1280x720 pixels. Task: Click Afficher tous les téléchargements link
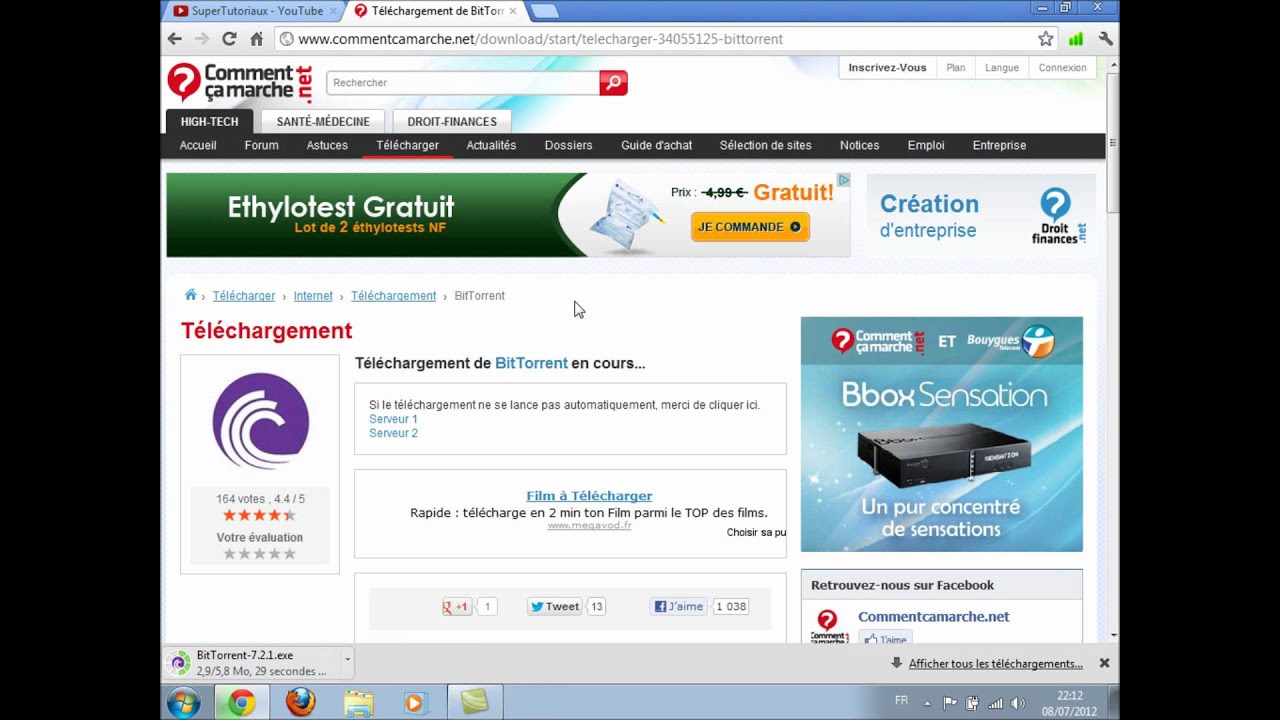(x=995, y=663)
